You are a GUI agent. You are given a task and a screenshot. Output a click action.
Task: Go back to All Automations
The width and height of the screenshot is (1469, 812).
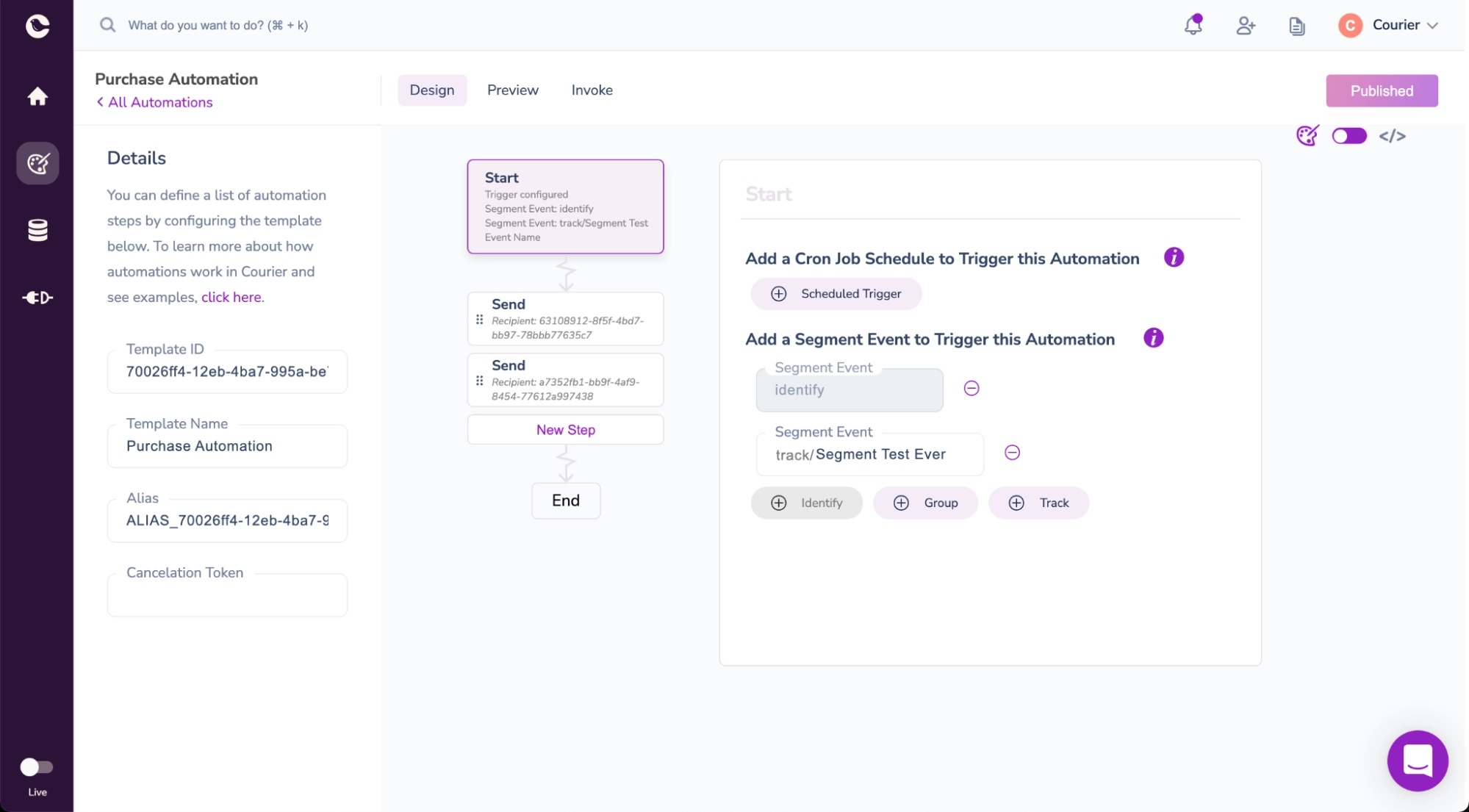[x=155, y=102]
